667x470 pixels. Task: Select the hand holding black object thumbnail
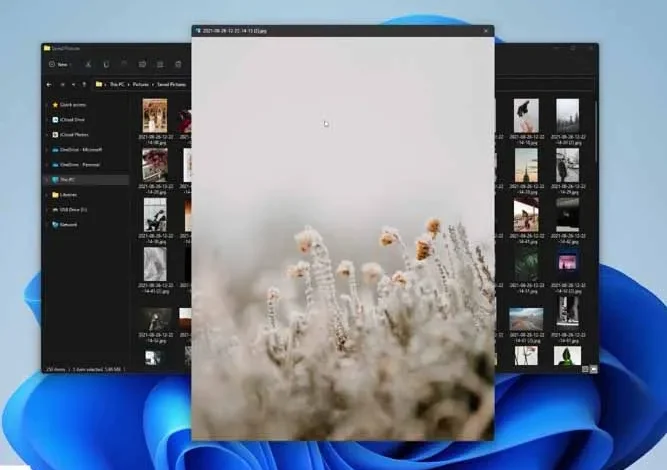point(526,115)
